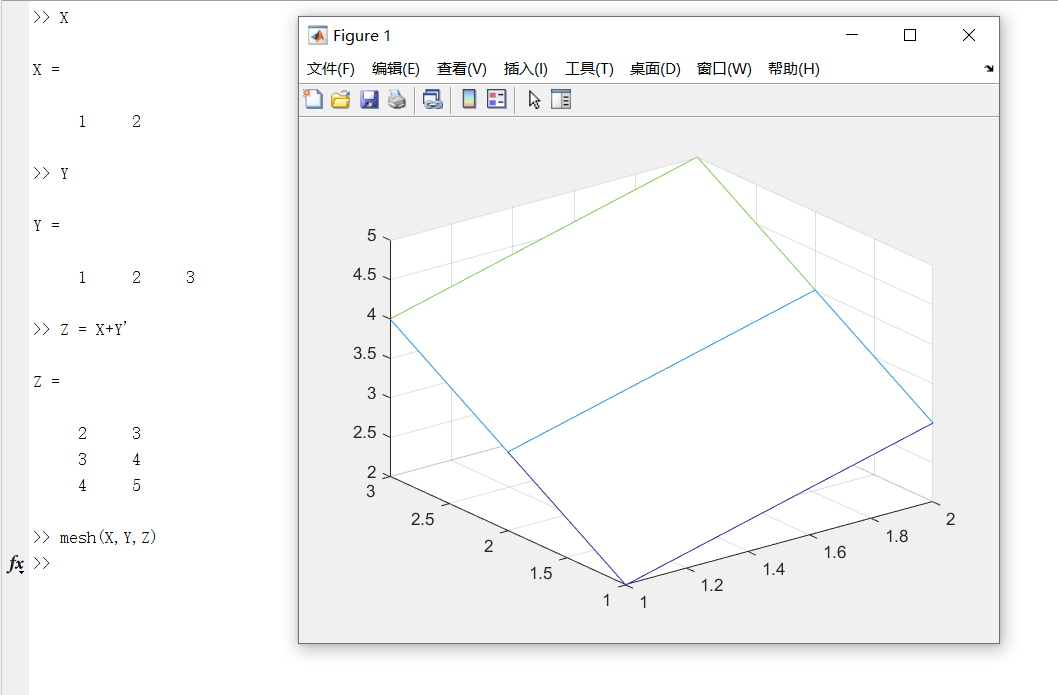Save the figure using the floppy disk icon
The image size is (1058, 695).
pos(369,99)
